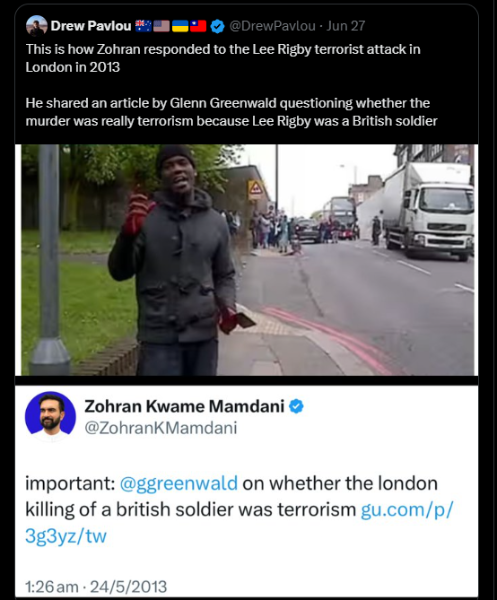497x600 pixels.
Task: Open the @ggreenwald mention
Action: pos(179,483)
